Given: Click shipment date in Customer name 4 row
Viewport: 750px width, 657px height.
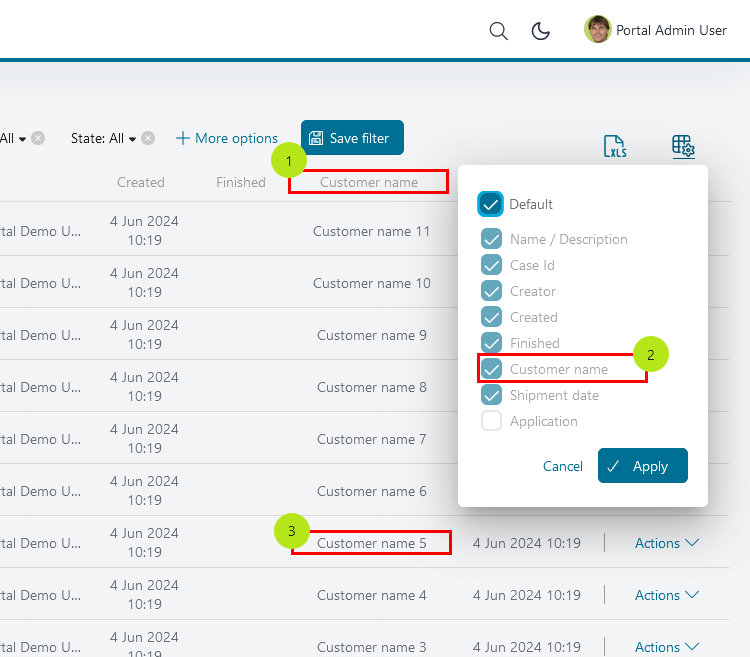Looking at the screenshot, I should coord(527,595).
